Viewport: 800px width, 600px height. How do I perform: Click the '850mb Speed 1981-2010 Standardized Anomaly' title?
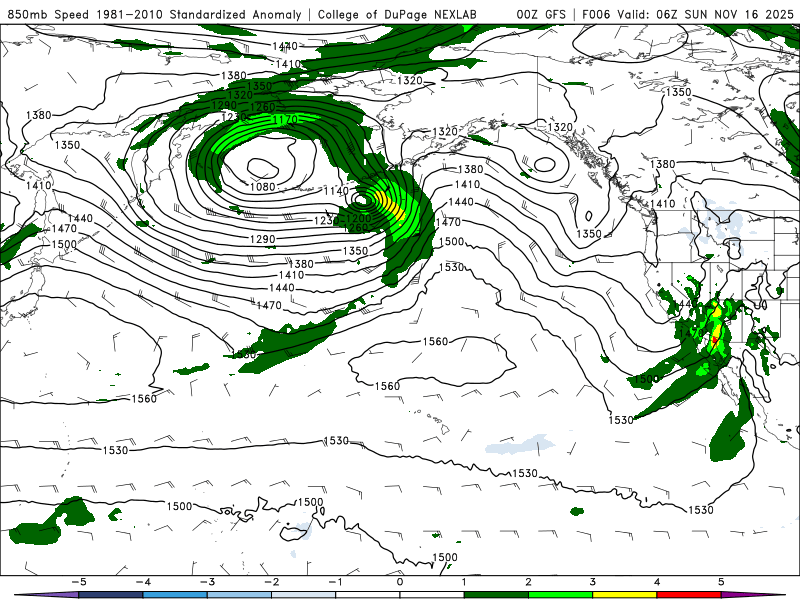coord(154,14)
